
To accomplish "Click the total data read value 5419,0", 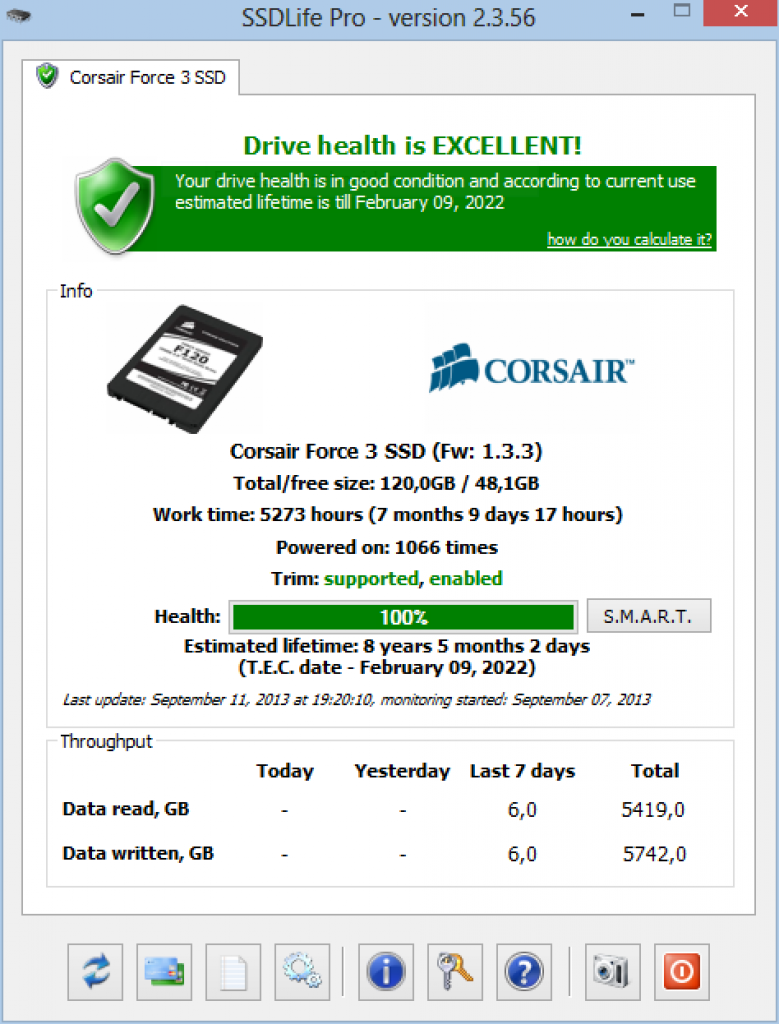I will click(653, 810).
